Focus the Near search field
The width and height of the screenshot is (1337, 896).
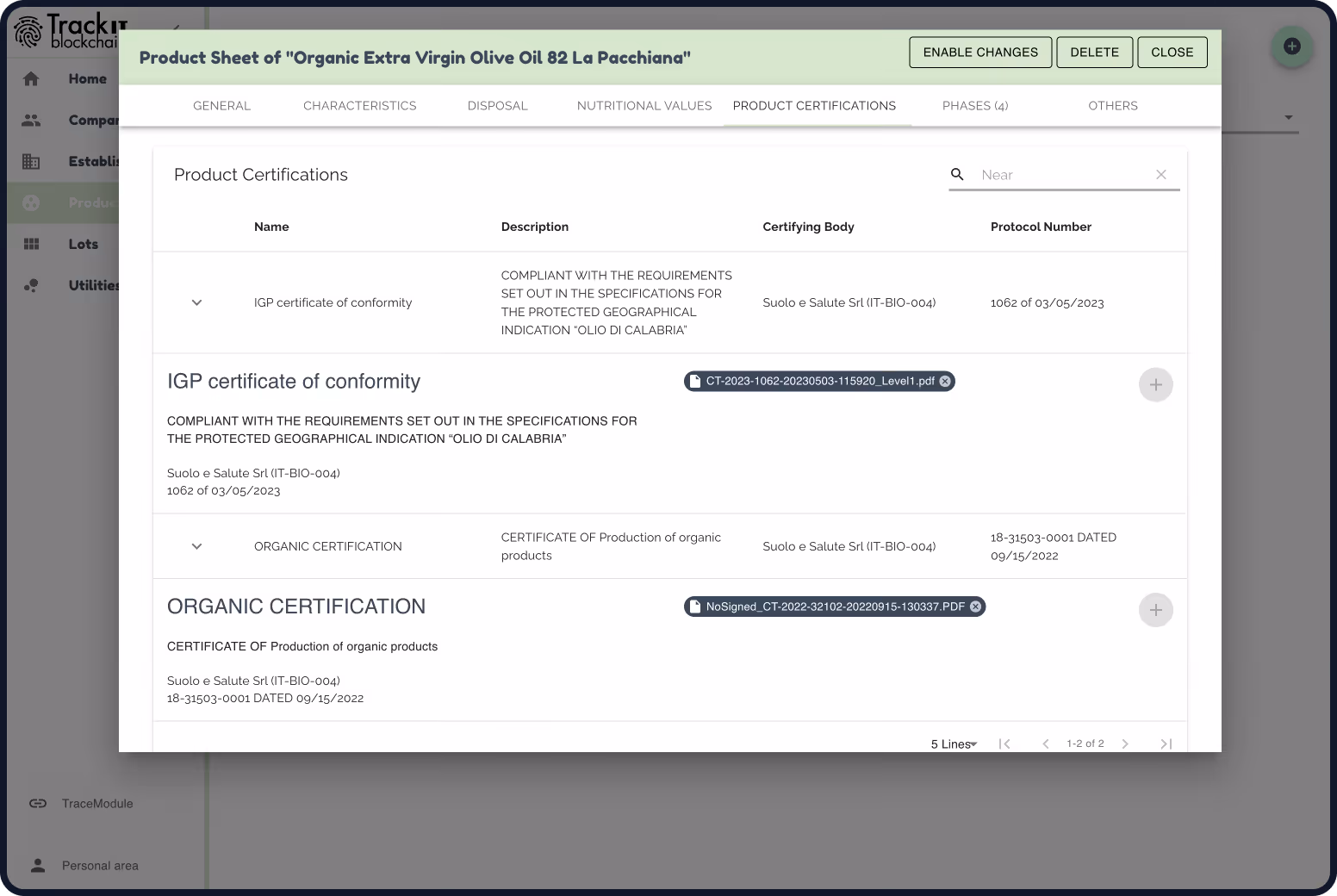click(1064, 175)
